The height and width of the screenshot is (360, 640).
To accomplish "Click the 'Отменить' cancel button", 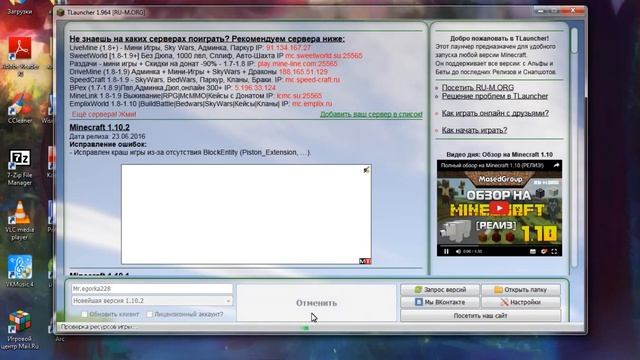I will coord(316,303).
